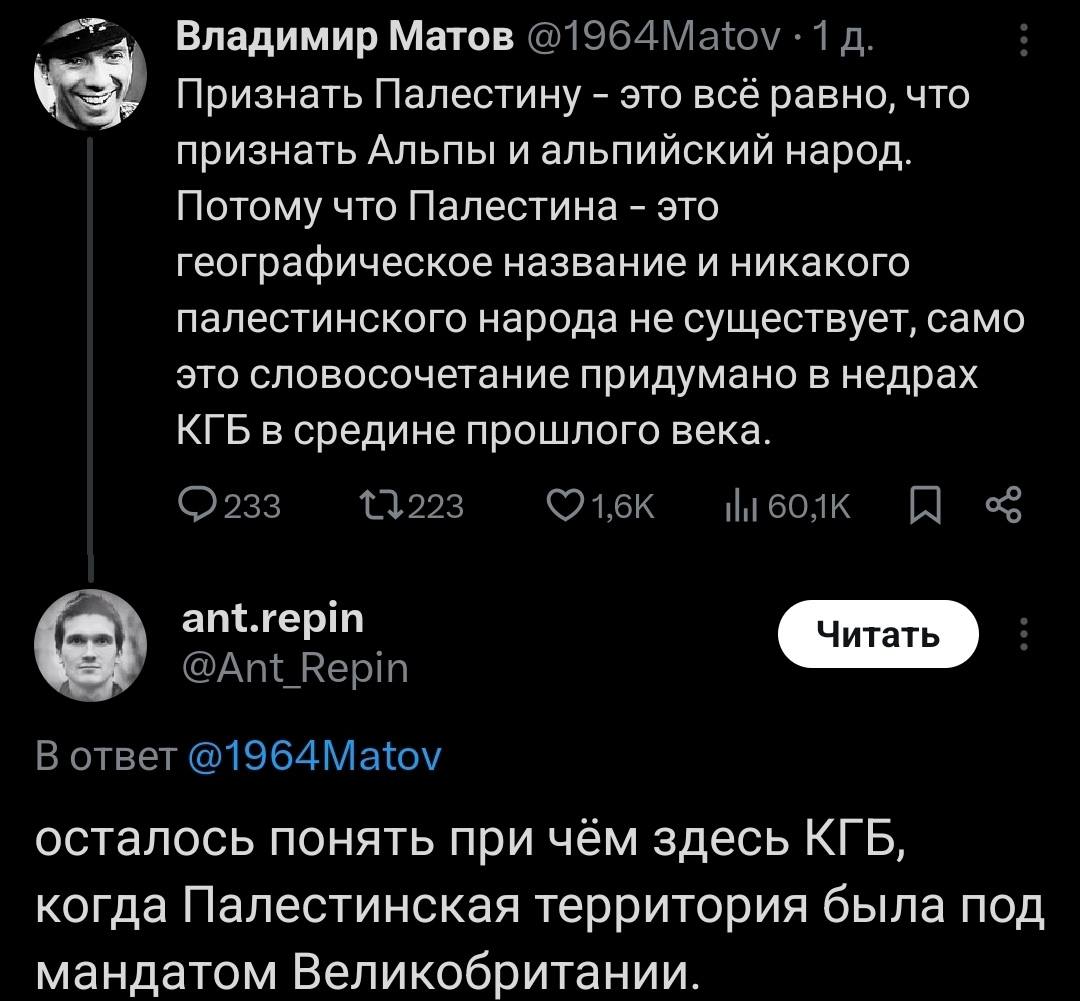Open ant.repin's profile avatar
The image size is (1080, 1001).
coord(90,643)
